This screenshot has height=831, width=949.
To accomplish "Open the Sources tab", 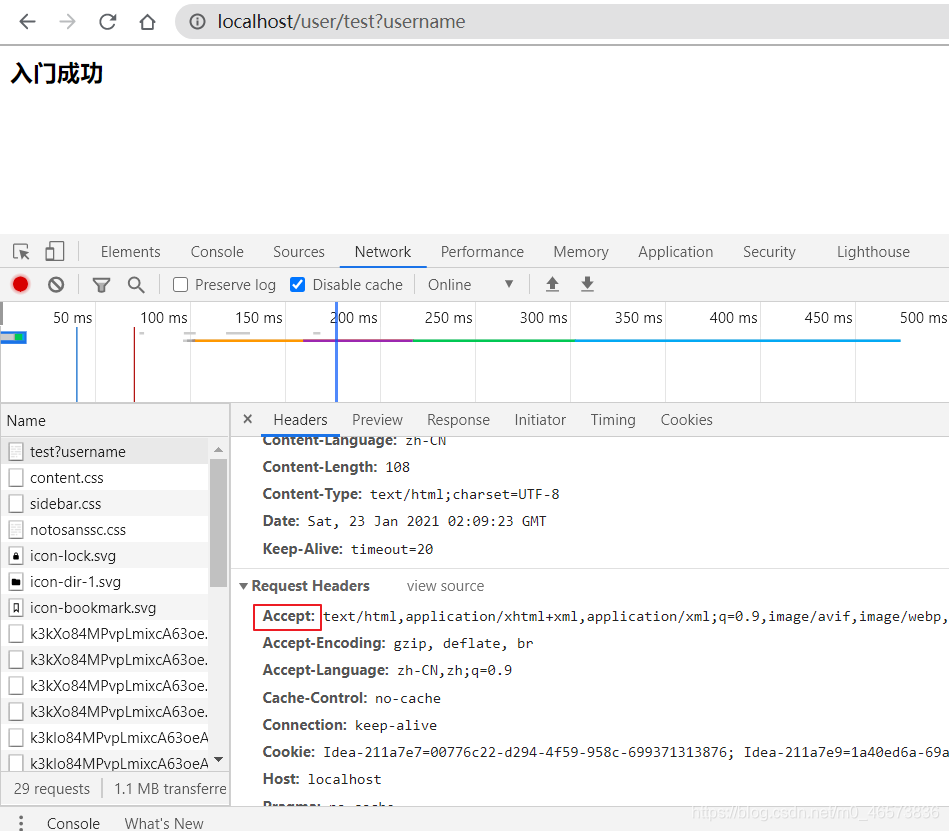I will (x=299, y=252).
